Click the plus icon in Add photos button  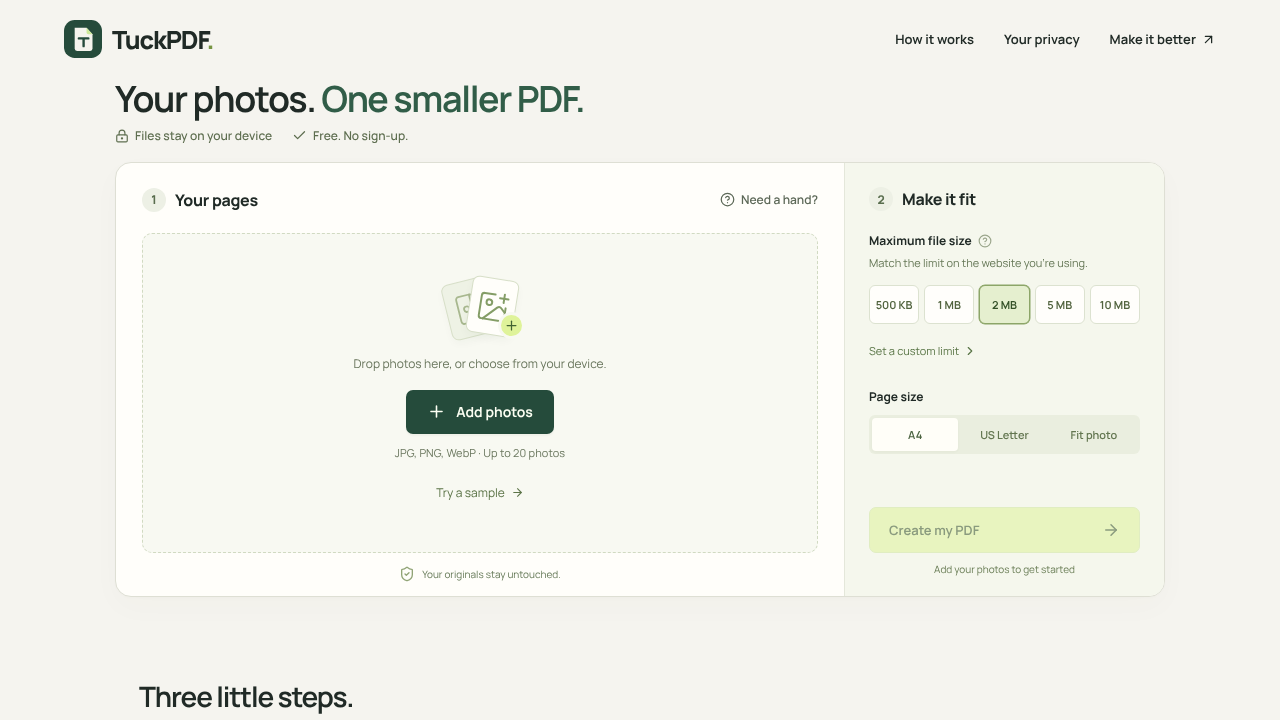pyautogui.click(x=436, y=412)
